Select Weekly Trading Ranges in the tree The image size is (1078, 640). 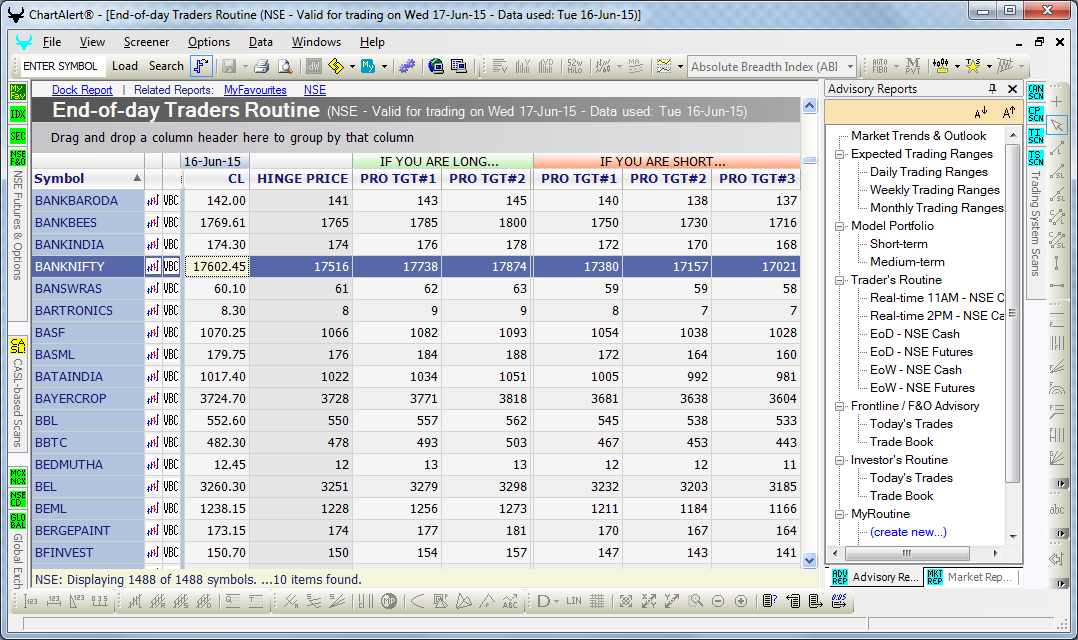pos(935,190)
